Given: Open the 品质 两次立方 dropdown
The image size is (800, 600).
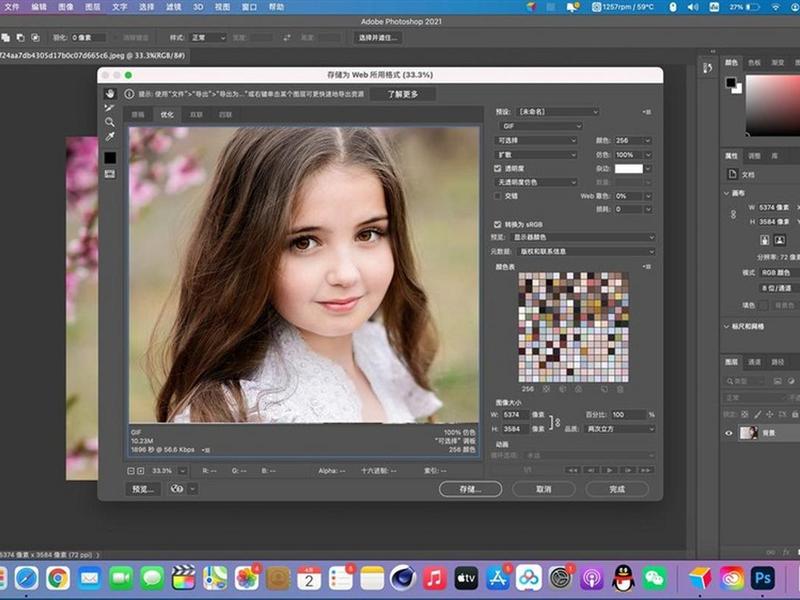Looking at the screenshot, I should 619,429.
